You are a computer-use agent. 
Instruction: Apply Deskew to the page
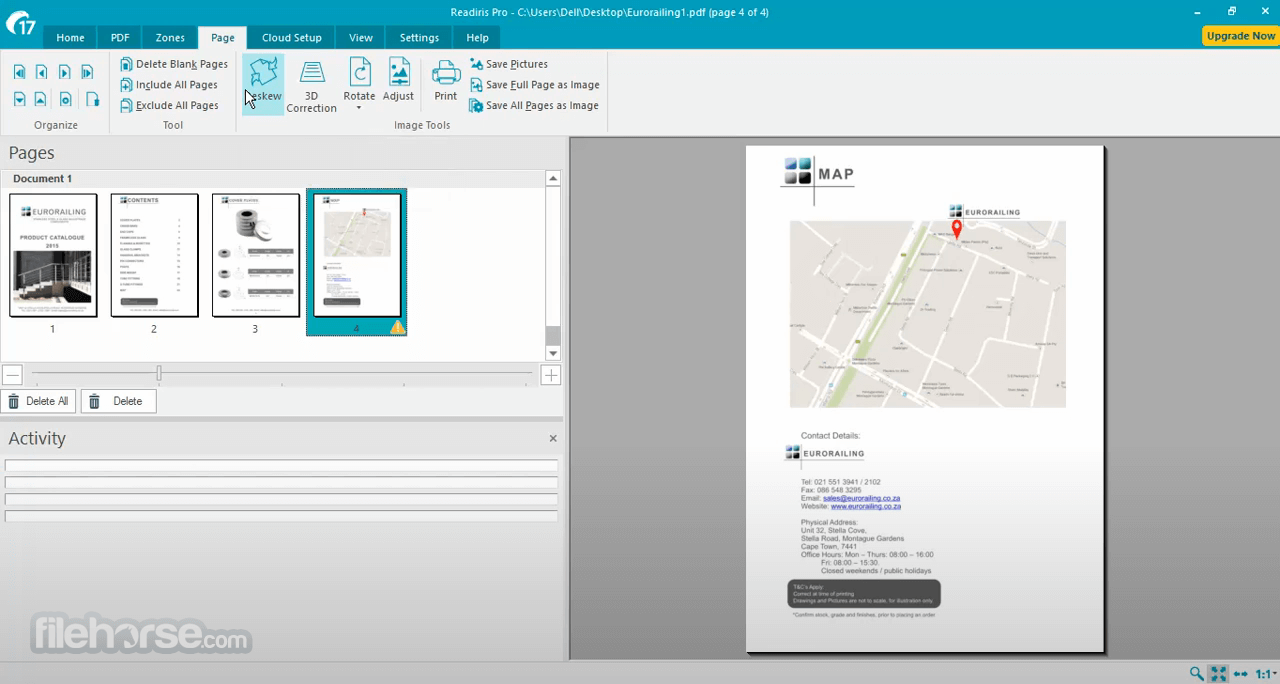[263, 83]
